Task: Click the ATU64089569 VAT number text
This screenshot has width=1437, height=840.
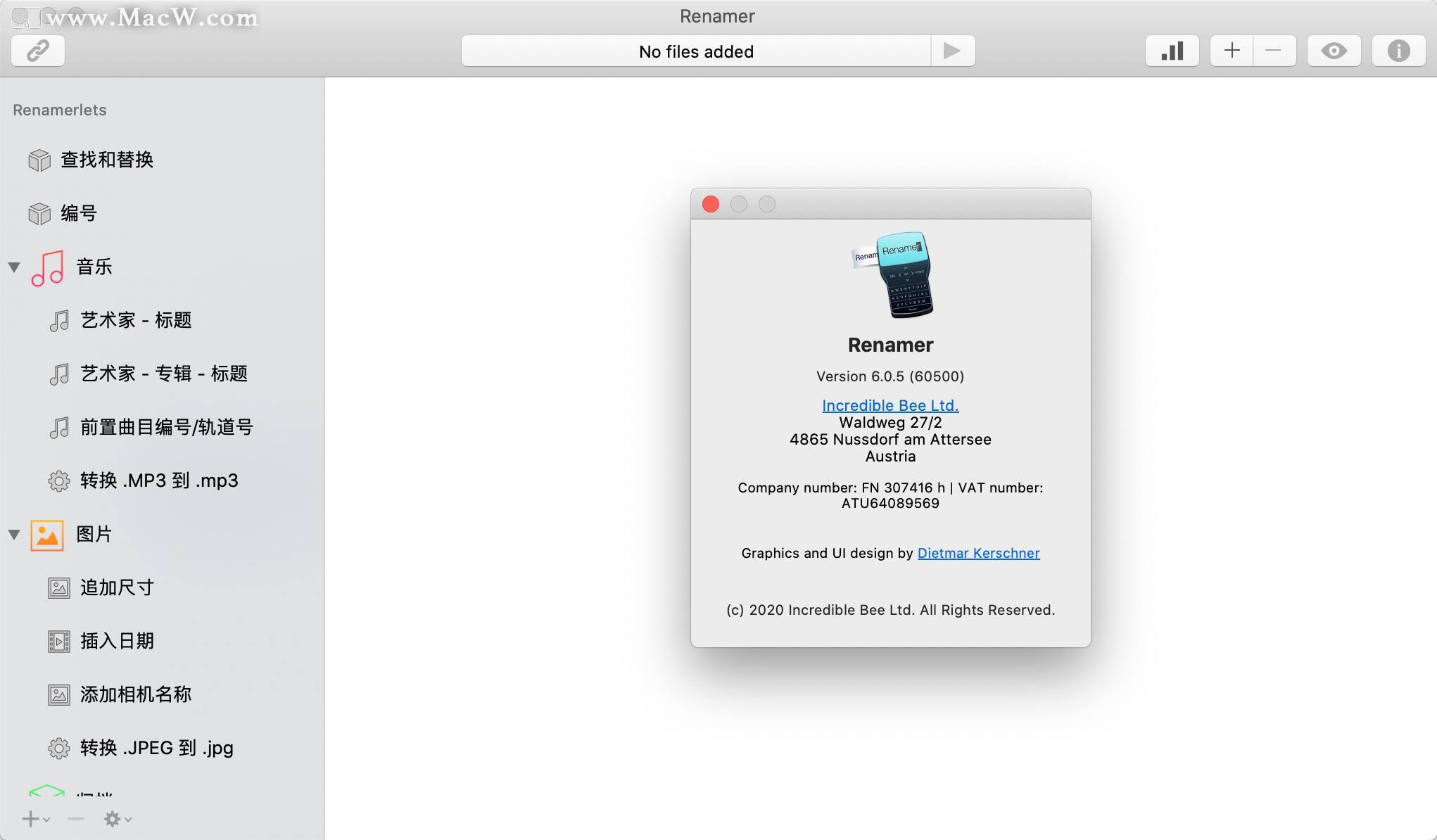Action: (890, 503)
